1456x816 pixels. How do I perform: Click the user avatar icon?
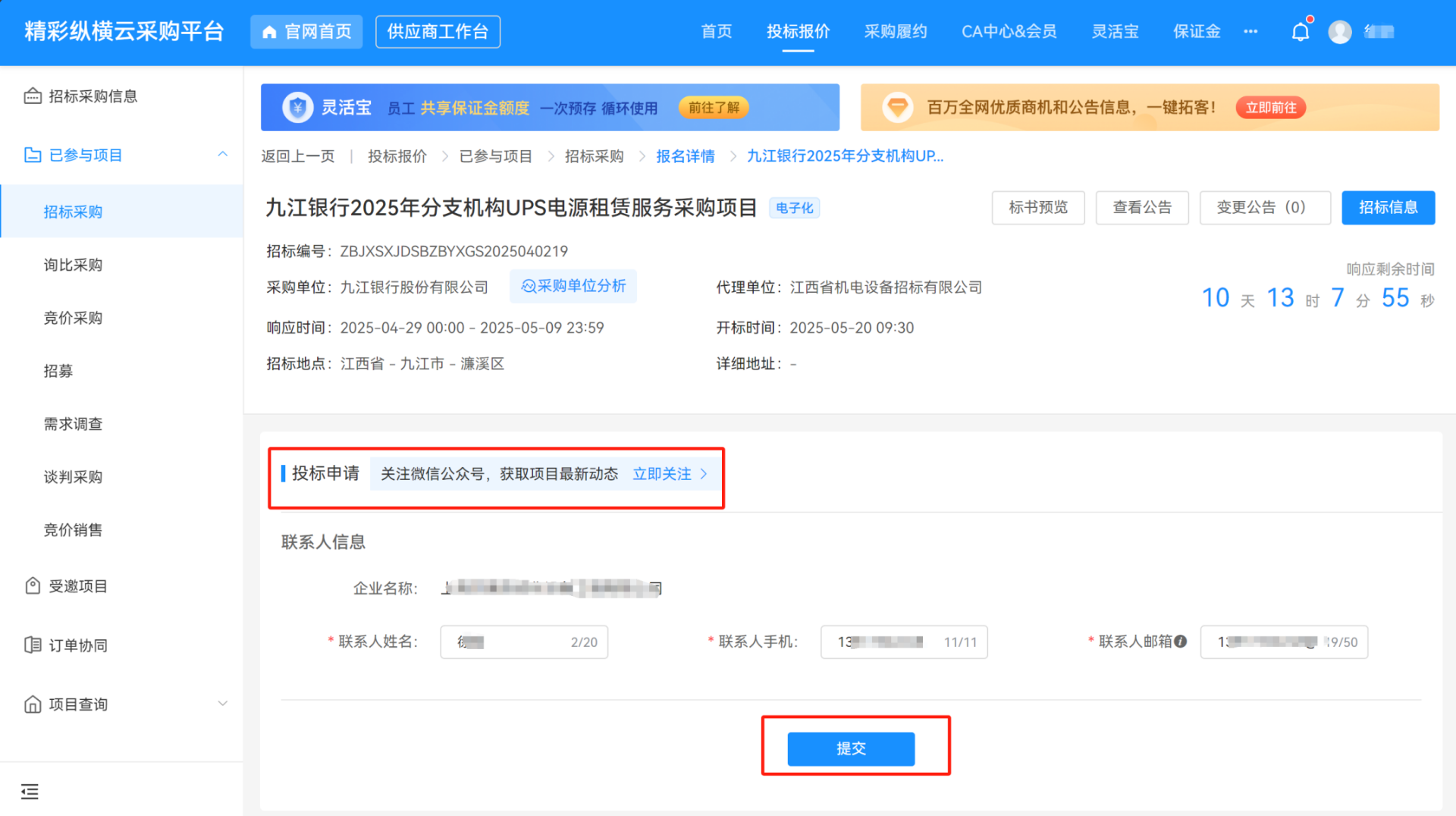click(x=1340, y=32)
